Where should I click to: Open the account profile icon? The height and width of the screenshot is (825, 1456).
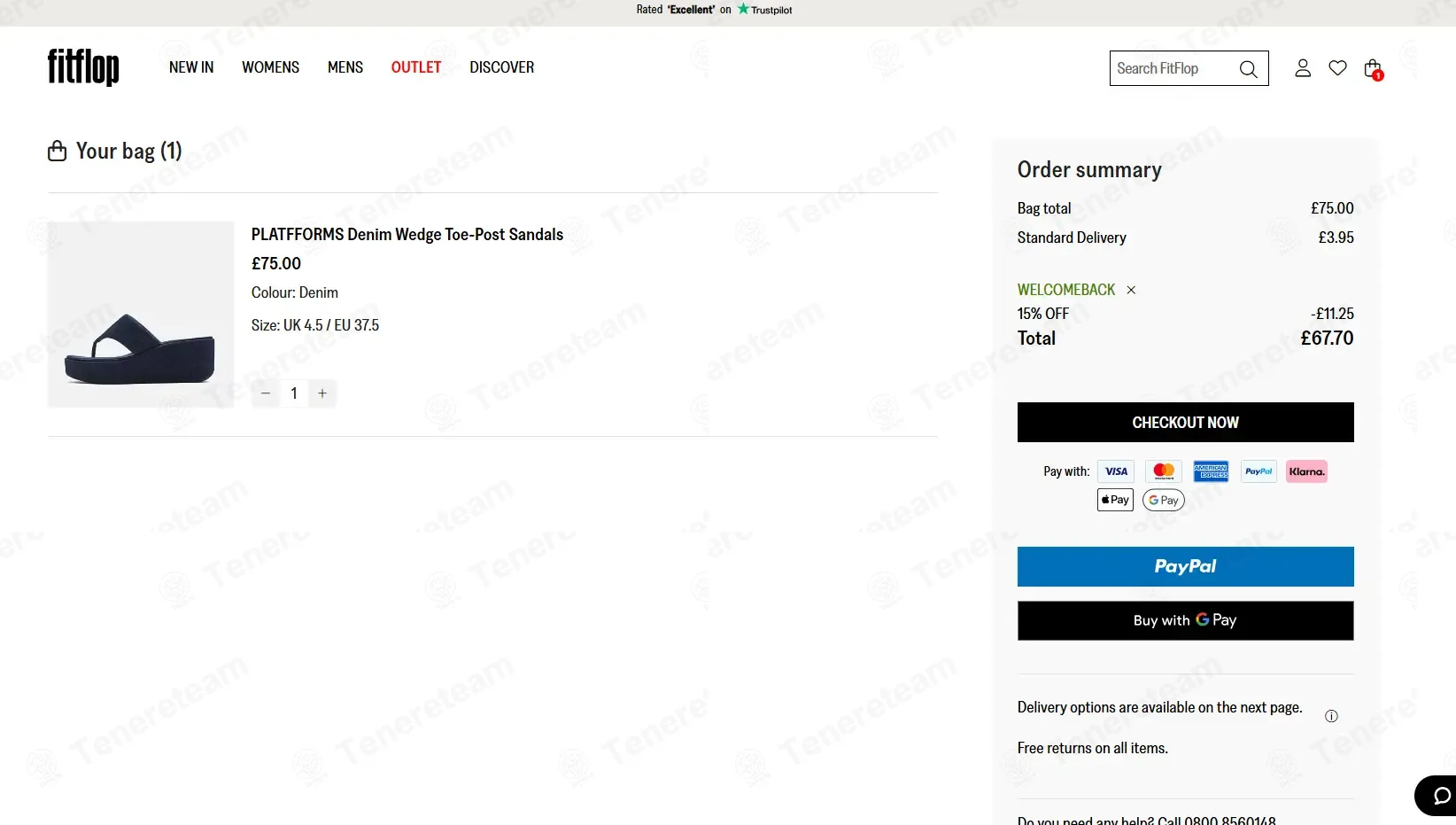click(1303, 68)
